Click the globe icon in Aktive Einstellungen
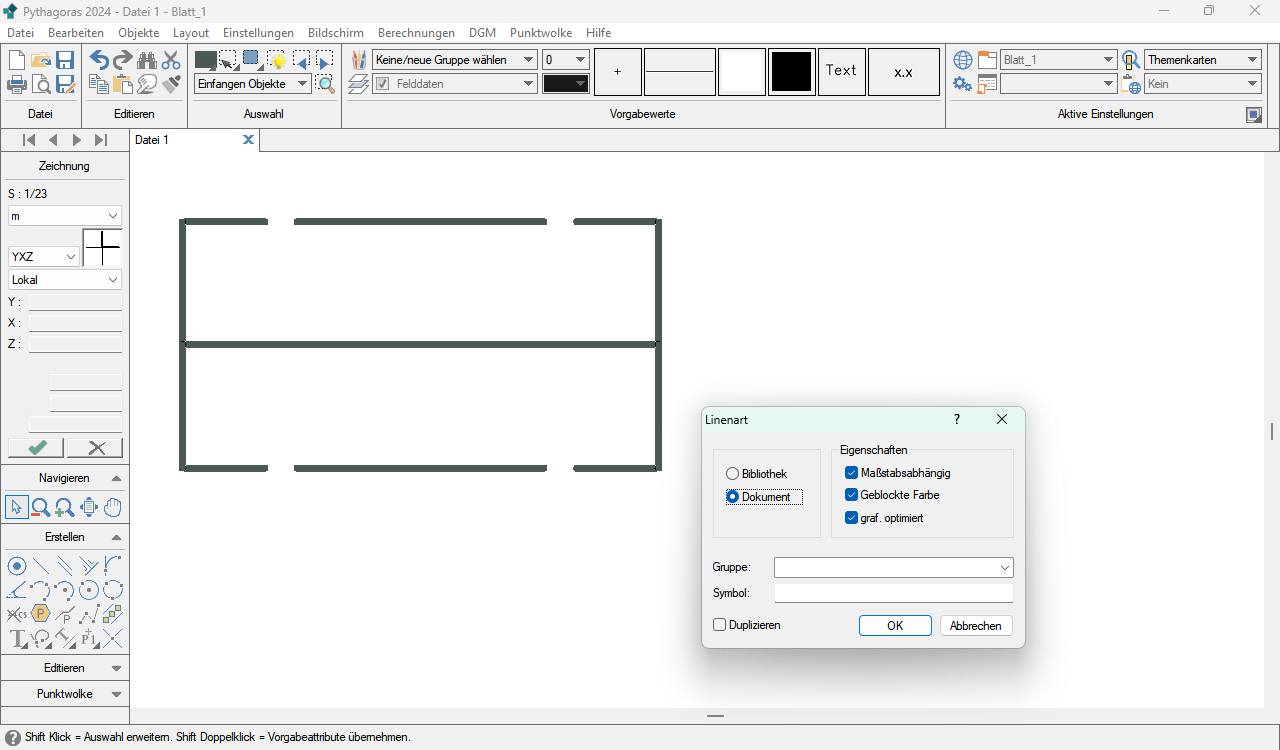The height and width of the screenshot is (750, 1280). click(963, 60)
